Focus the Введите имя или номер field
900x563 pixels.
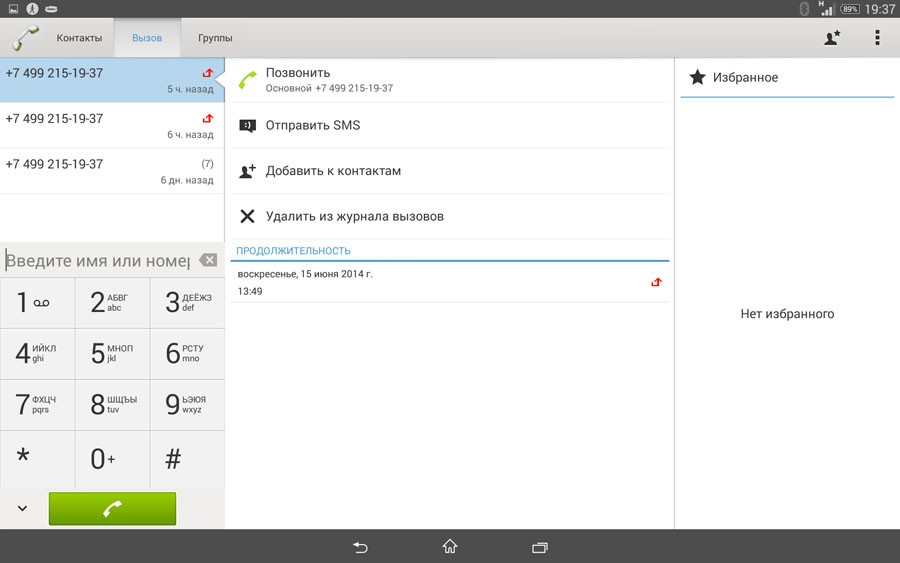tap(98, 261)
